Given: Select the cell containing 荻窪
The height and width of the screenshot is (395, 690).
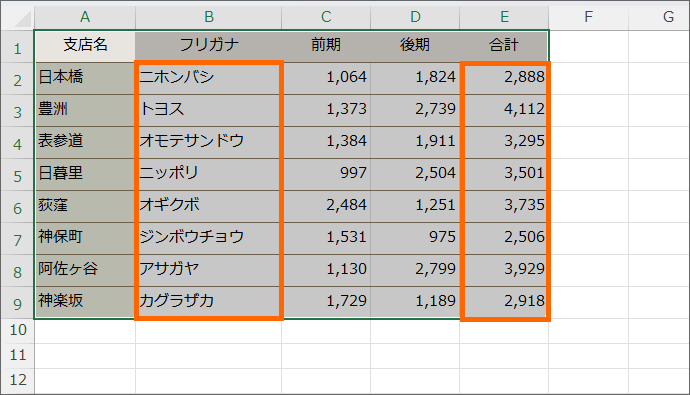Looking at the screenshot, I should click(85, 207).
